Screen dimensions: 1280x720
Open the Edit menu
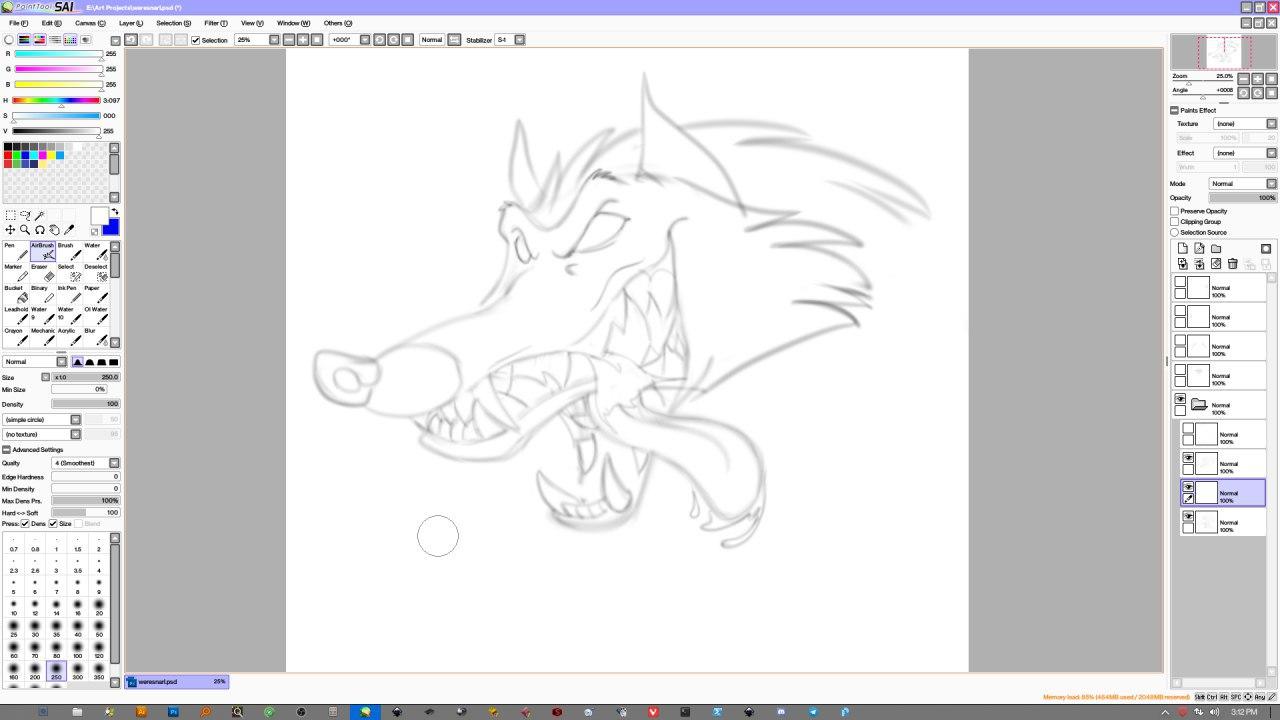[x=51, y=23]
